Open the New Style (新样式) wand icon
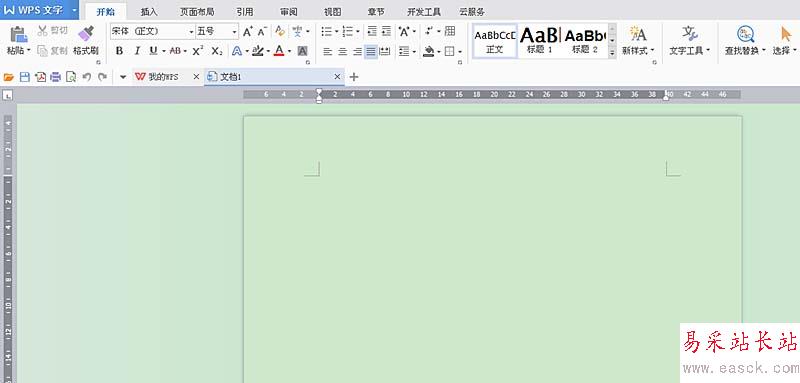 coord(638,34)
